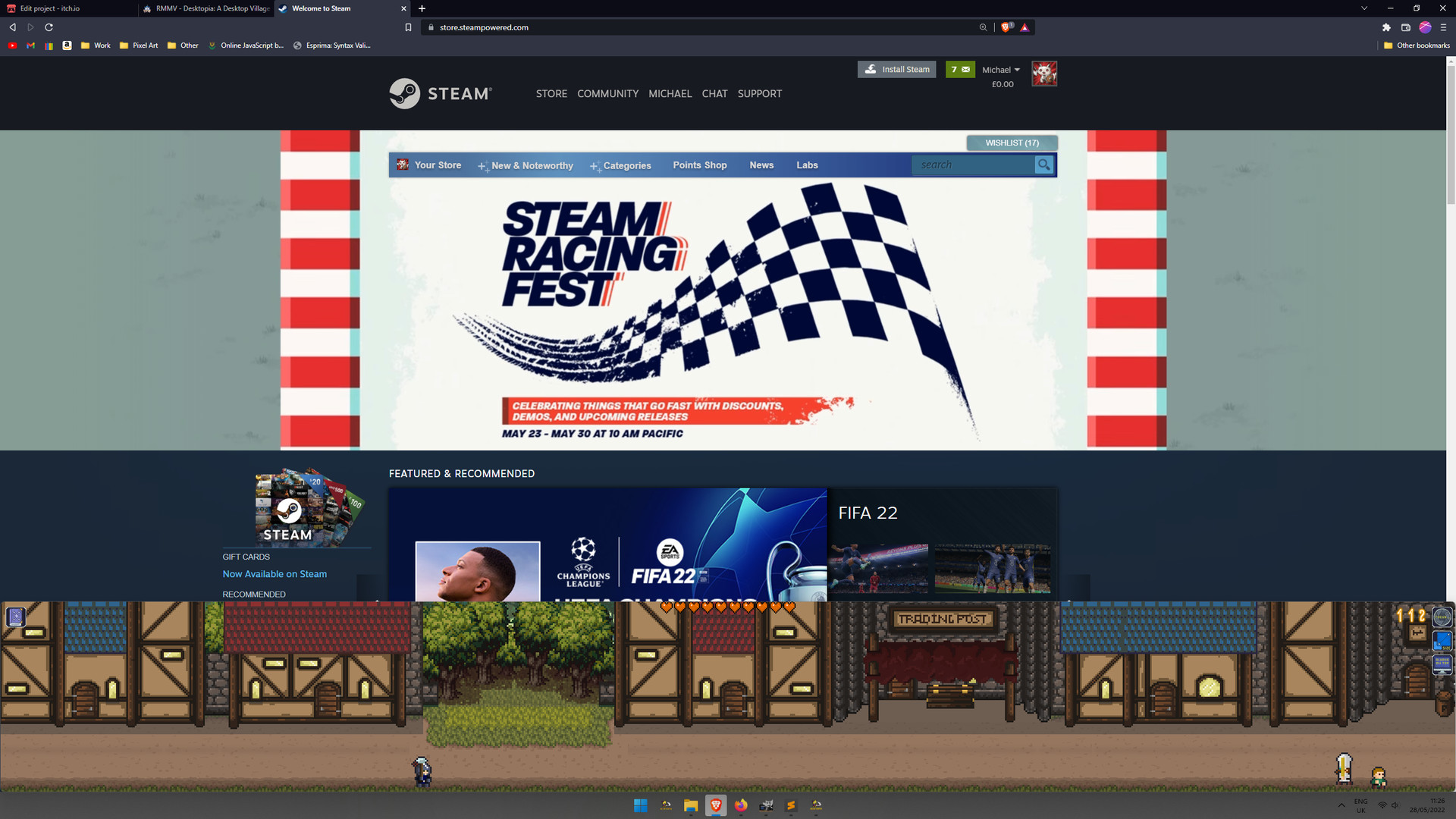
Task: Click the search magnifier button in store bar
Action: tap(1044, 165)
